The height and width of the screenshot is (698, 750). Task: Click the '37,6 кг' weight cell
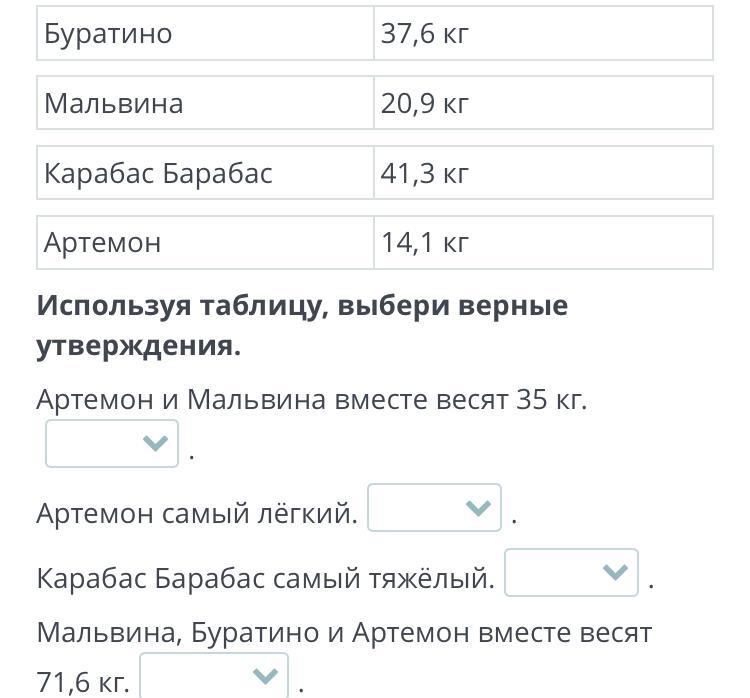[543, 34]
